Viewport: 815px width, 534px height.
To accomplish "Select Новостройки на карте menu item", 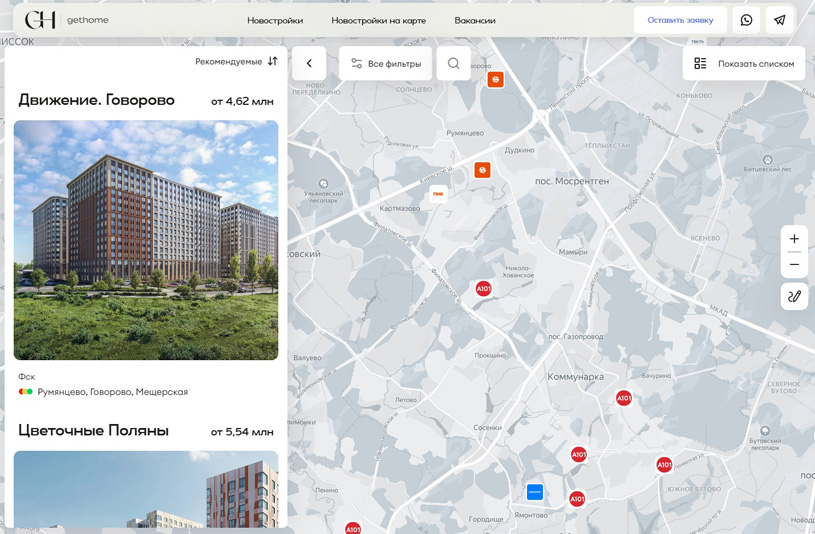I will (x=378, y=21).
